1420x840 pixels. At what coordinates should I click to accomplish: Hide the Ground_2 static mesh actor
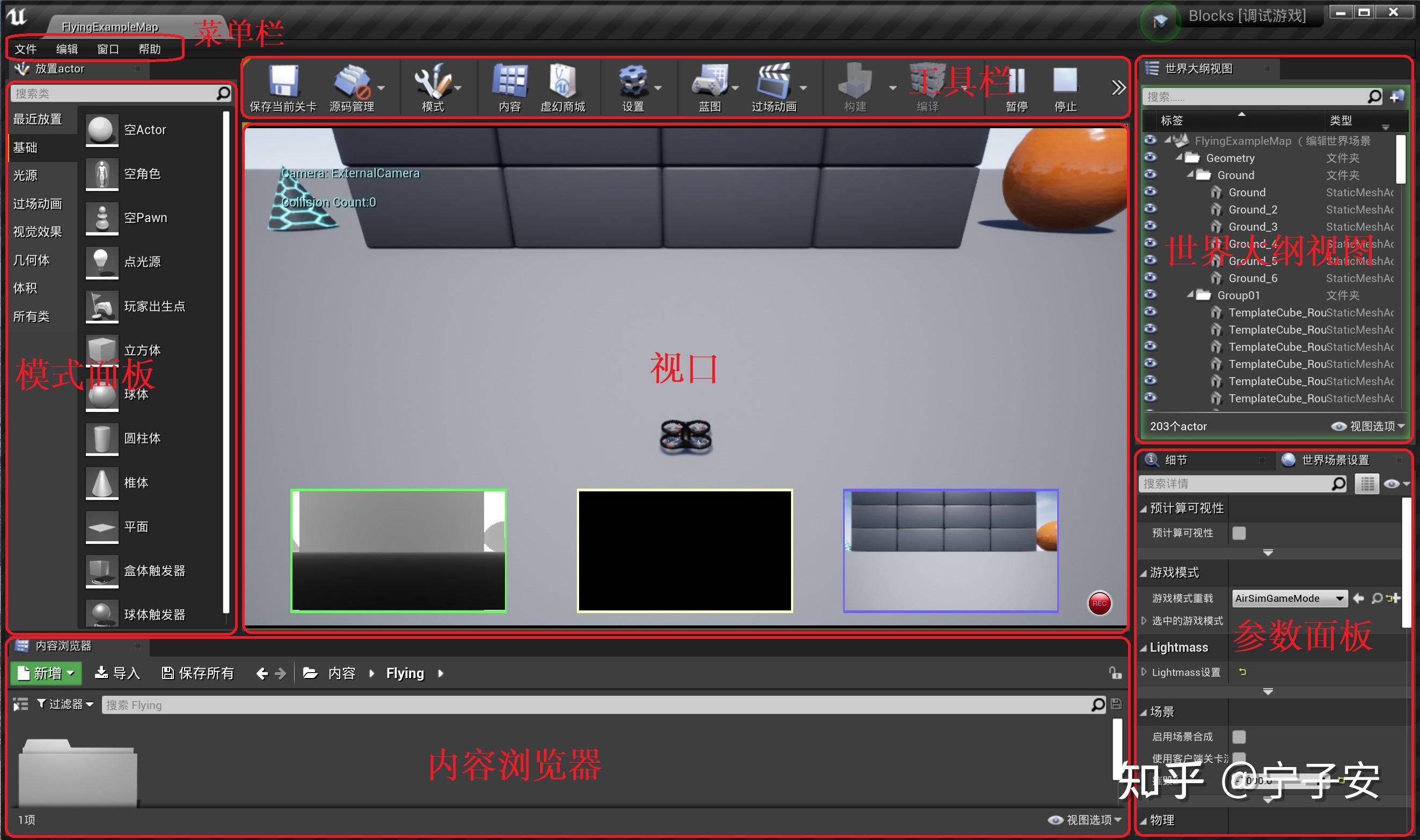[x=1151, y=209]
